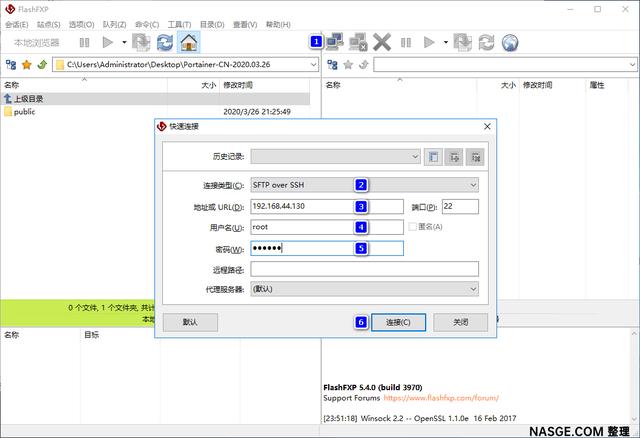This screenshot has width=640, height=438.
Task: Click the remote transfer queue icon
Action: tap(463, 42)
